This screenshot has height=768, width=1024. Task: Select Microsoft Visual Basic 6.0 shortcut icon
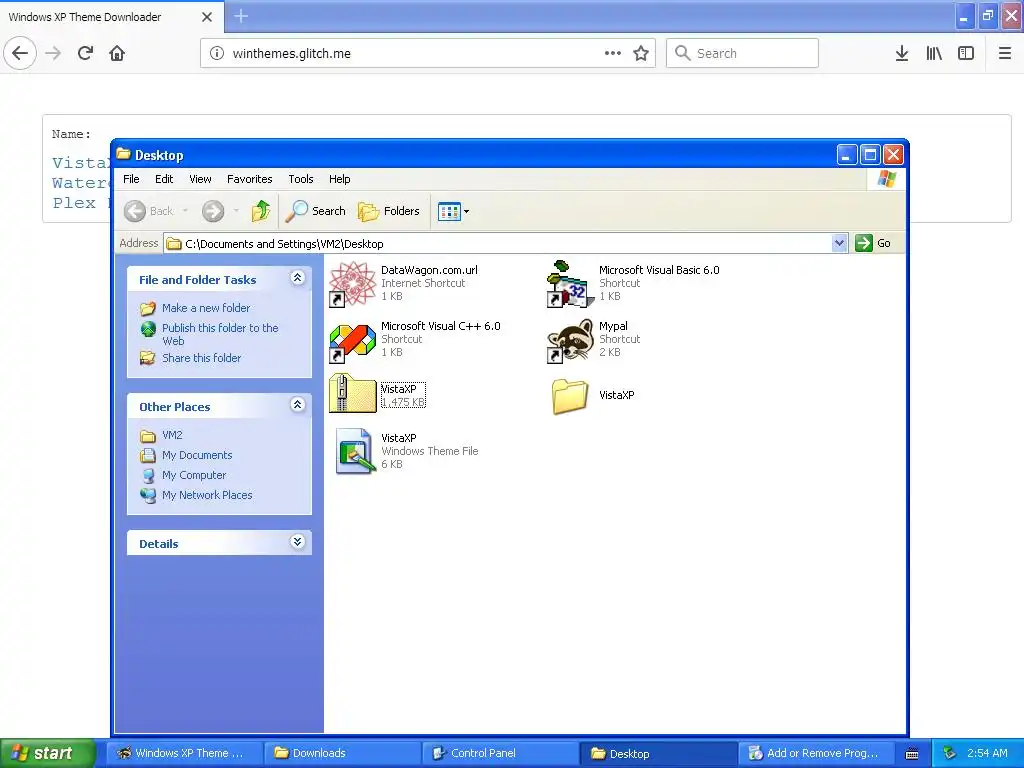click(x=571, y=283)
